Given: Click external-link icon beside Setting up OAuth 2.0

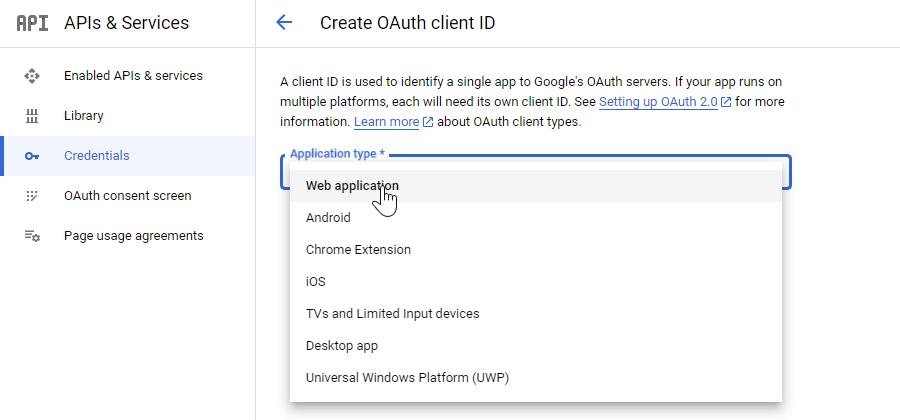Looking at the screenshot, I should [x=726, y=102].
